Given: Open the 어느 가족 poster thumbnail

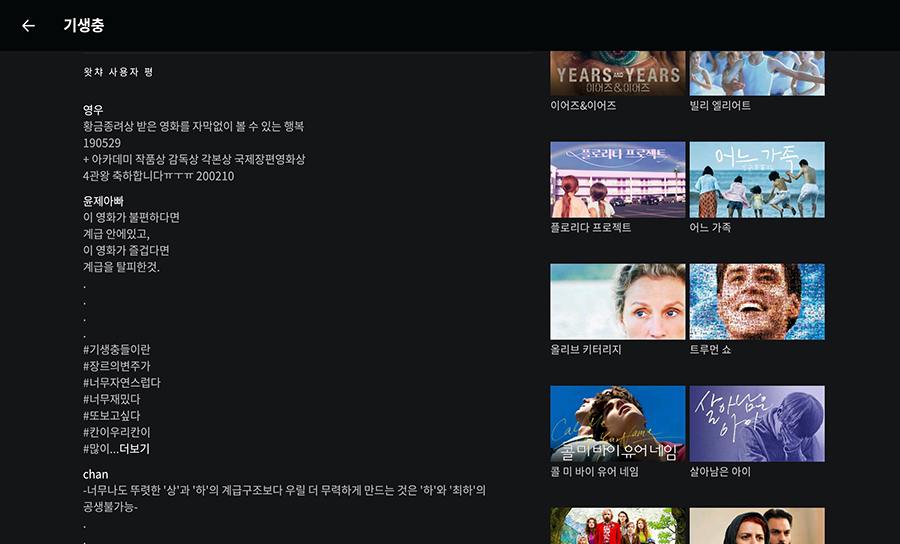Looking at the screenshot, I should pos(757,180).
